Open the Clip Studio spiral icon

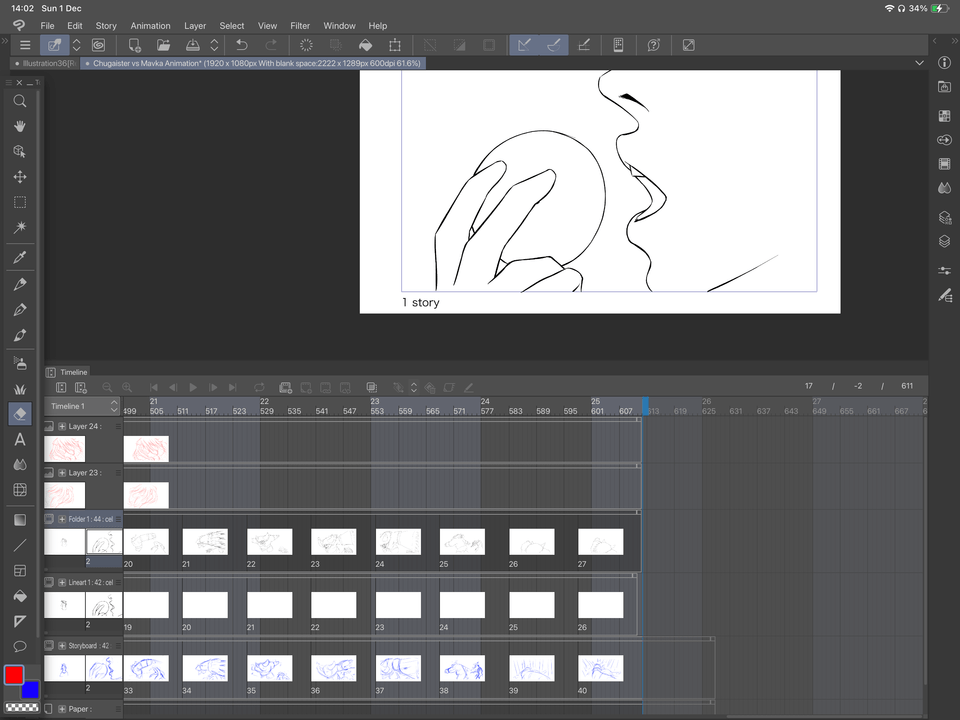(98, 45)
